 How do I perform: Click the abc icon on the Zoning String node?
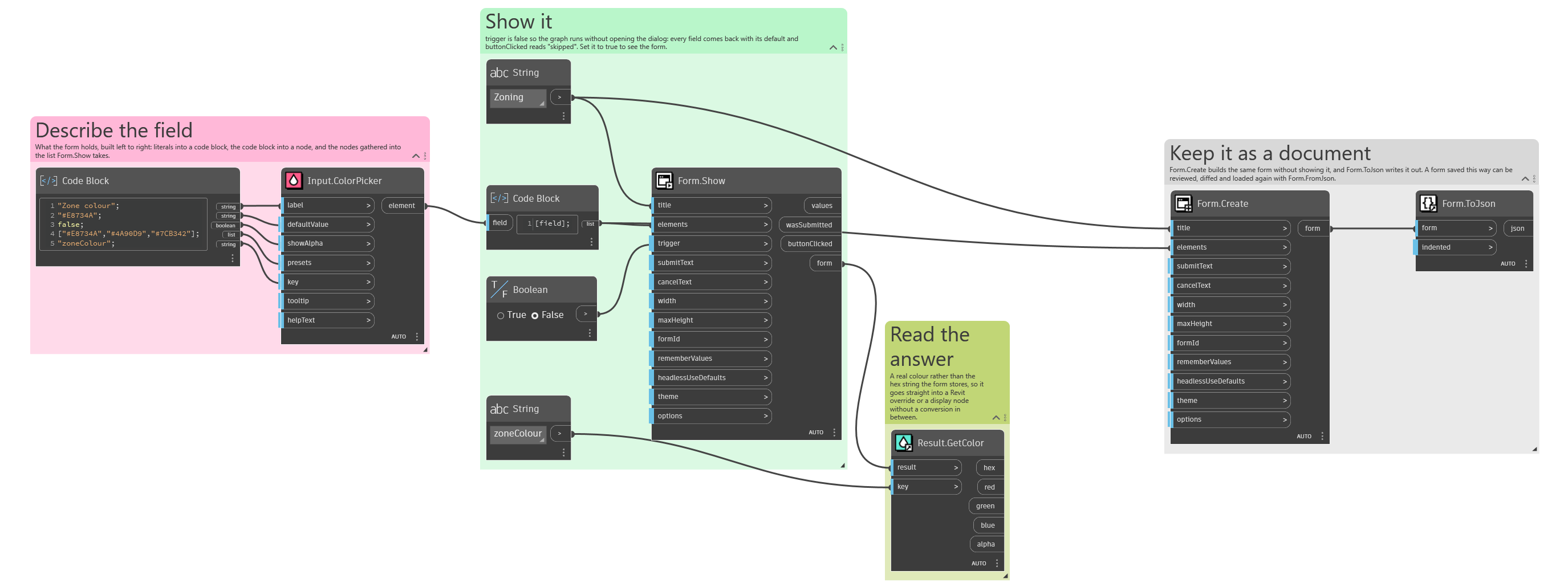click(x=499, y=72)
